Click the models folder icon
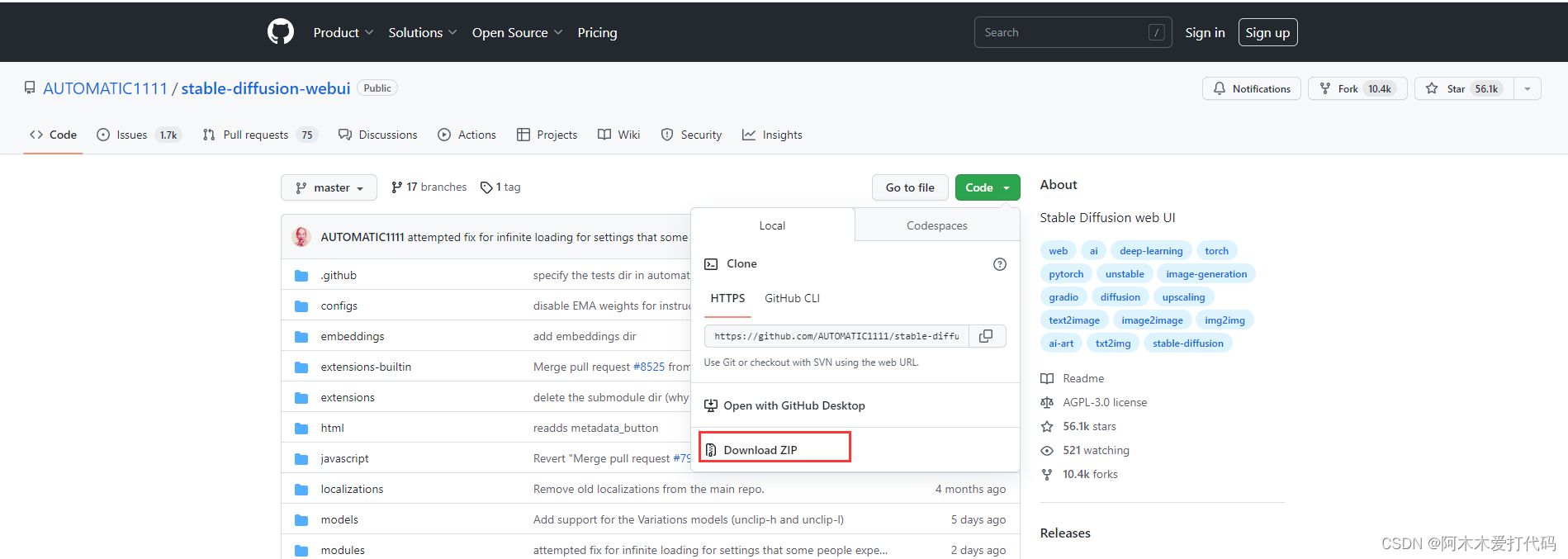This screenshot has height=559, width=1568. coord(301,520)
